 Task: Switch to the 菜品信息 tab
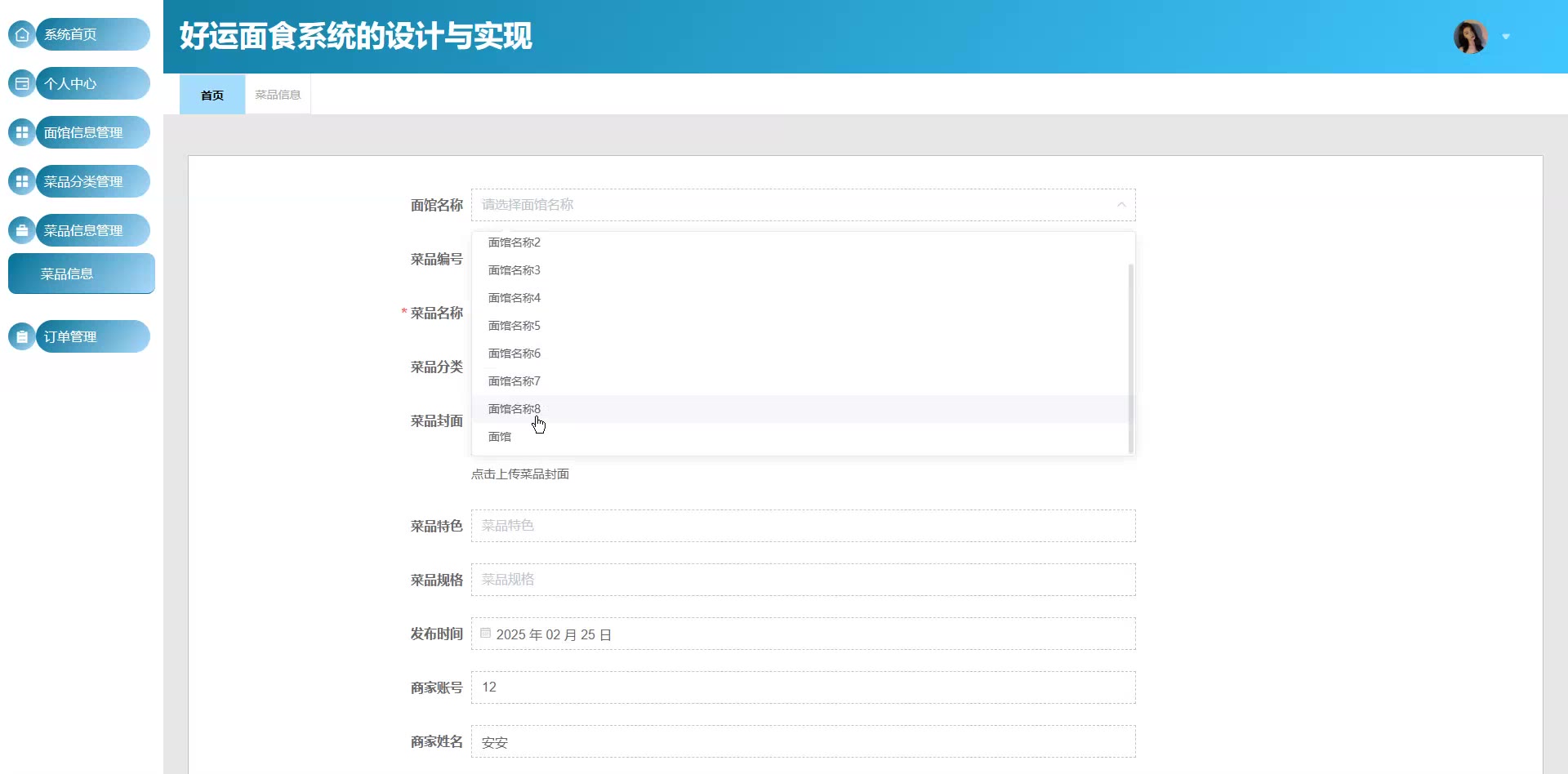(x=278, y=95)
